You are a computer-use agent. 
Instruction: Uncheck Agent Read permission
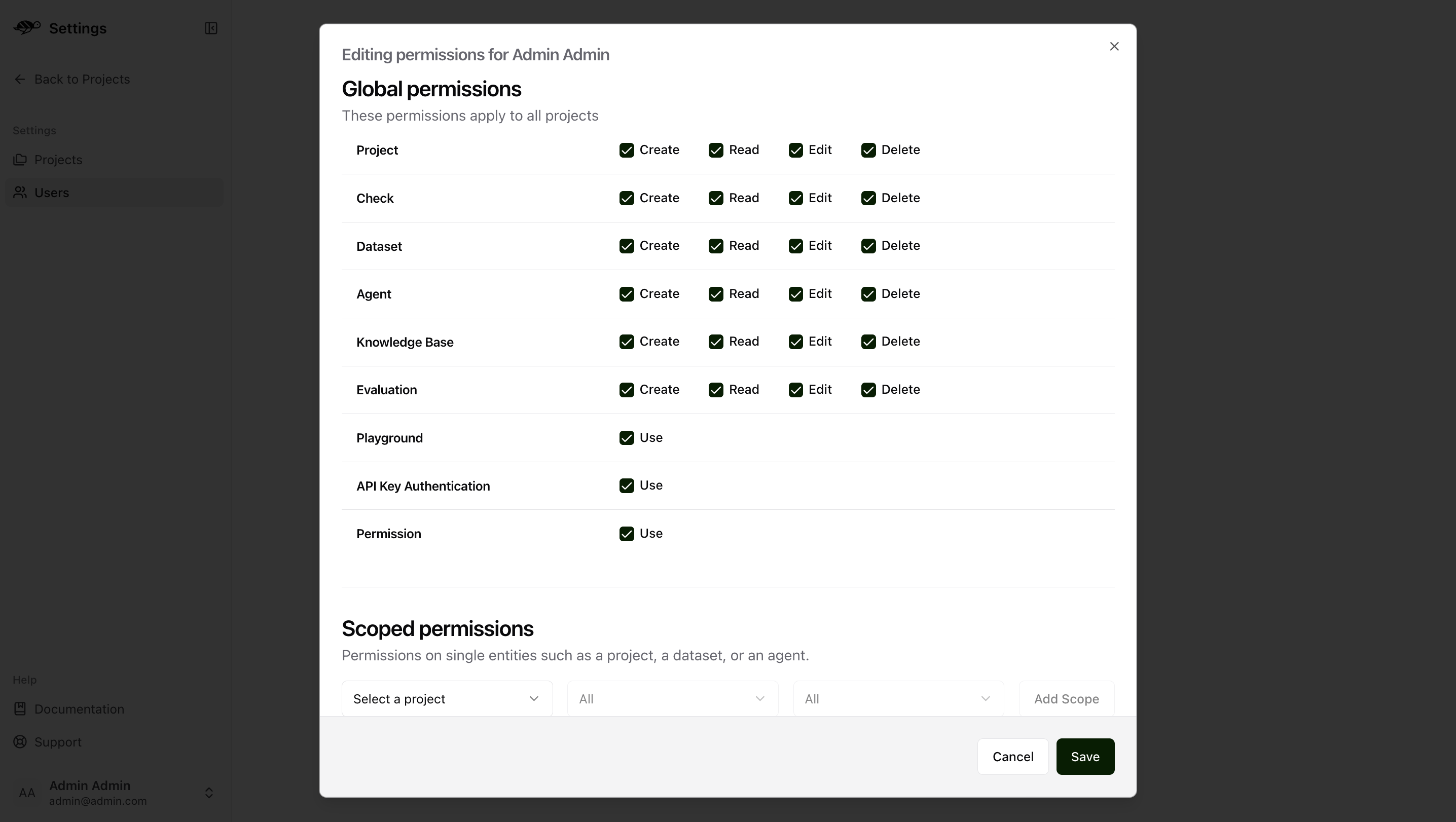tap(715, 294)
